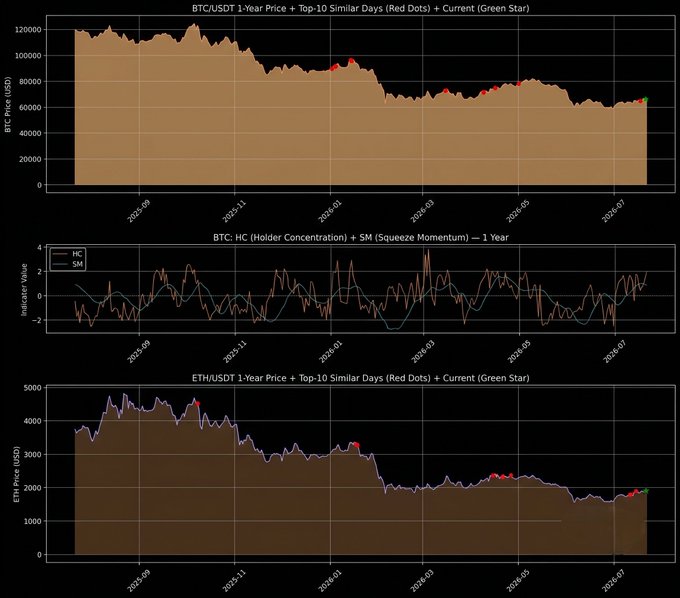Click the ETH chart's 2026-01 date label
This screenshot has width=680, height=598.
click(x=330, y=581)
